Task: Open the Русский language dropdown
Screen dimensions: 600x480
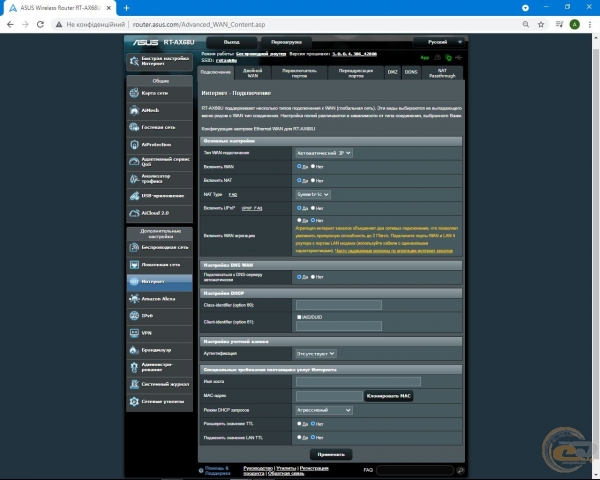Action: (x=439, y=42)
